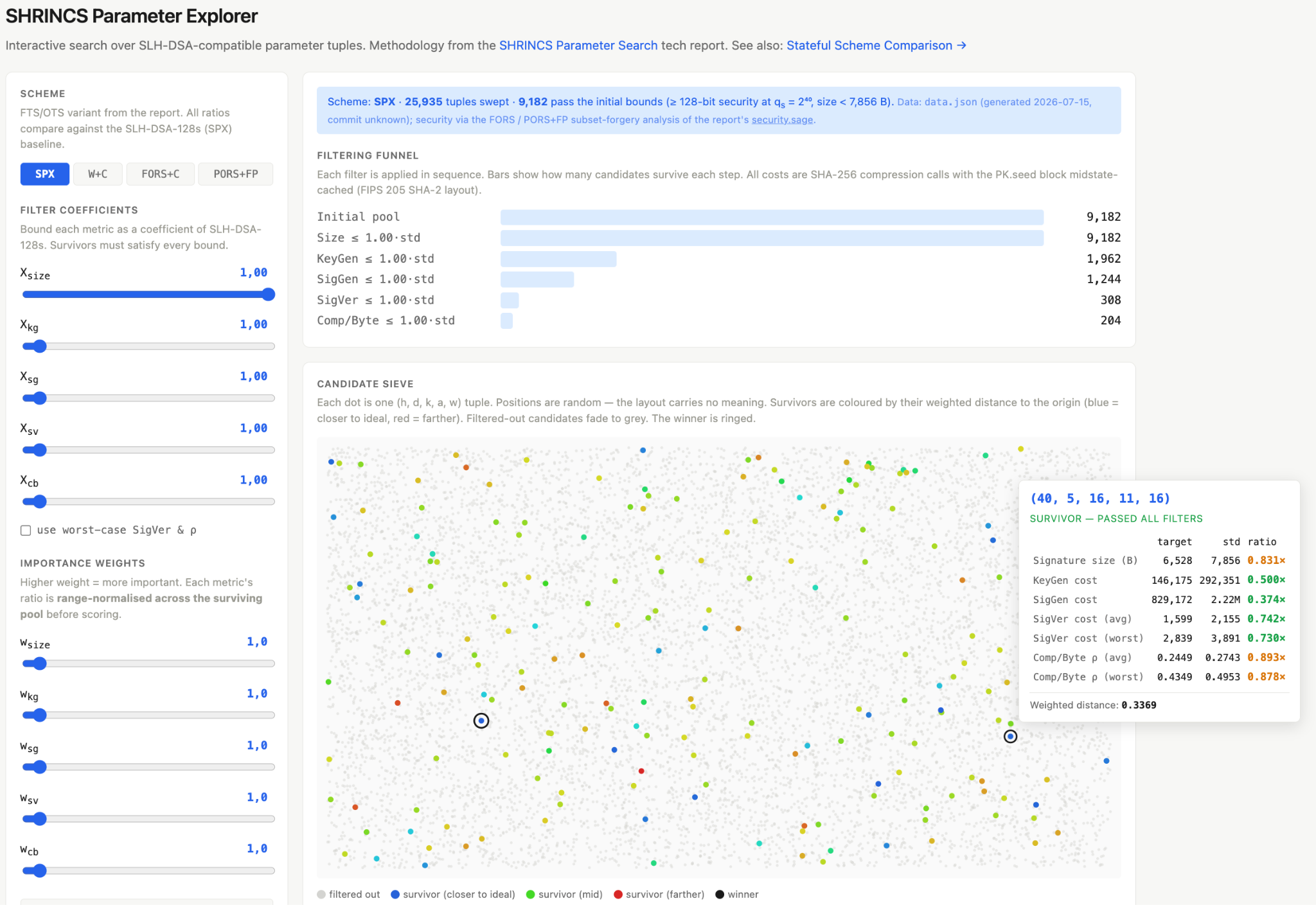Click the Wcb importance weight slider handle
Screen dimensions: 1316x905
[39, 871]
